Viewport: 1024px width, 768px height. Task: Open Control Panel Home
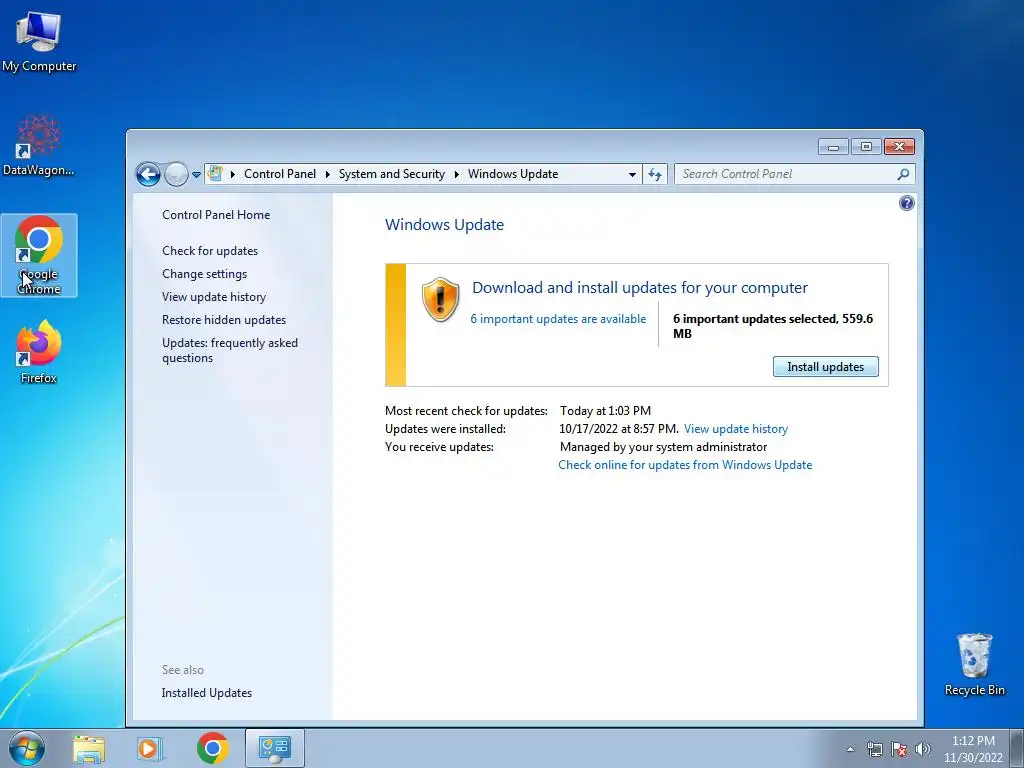[x=216, y=215]
